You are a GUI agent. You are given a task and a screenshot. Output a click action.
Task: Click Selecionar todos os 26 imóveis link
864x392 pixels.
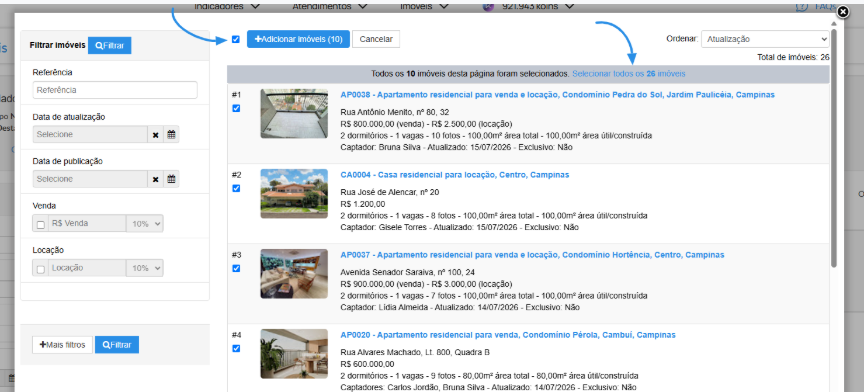pyautogui.click(x=629, y=73)
